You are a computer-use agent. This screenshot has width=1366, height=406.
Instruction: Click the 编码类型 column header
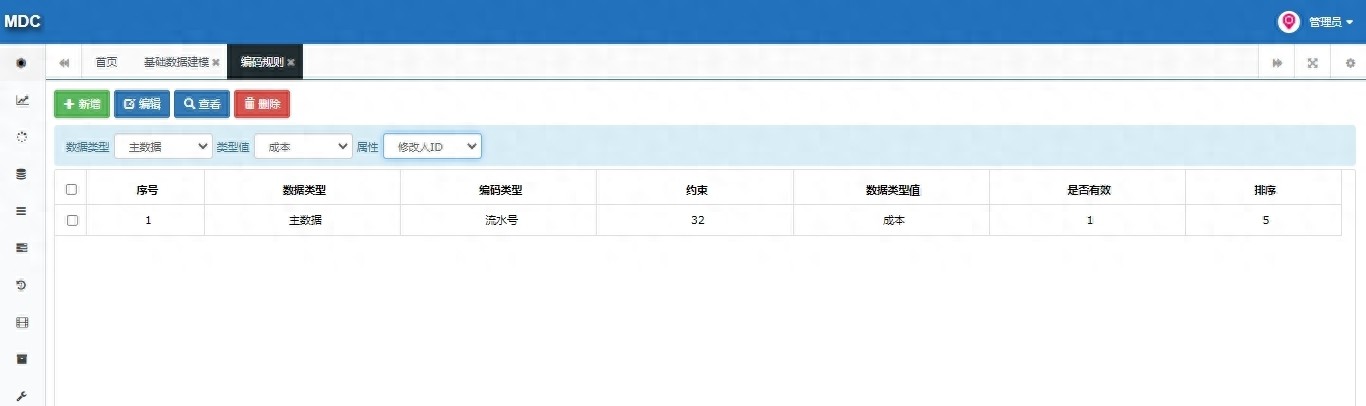[x=500, y=189]
